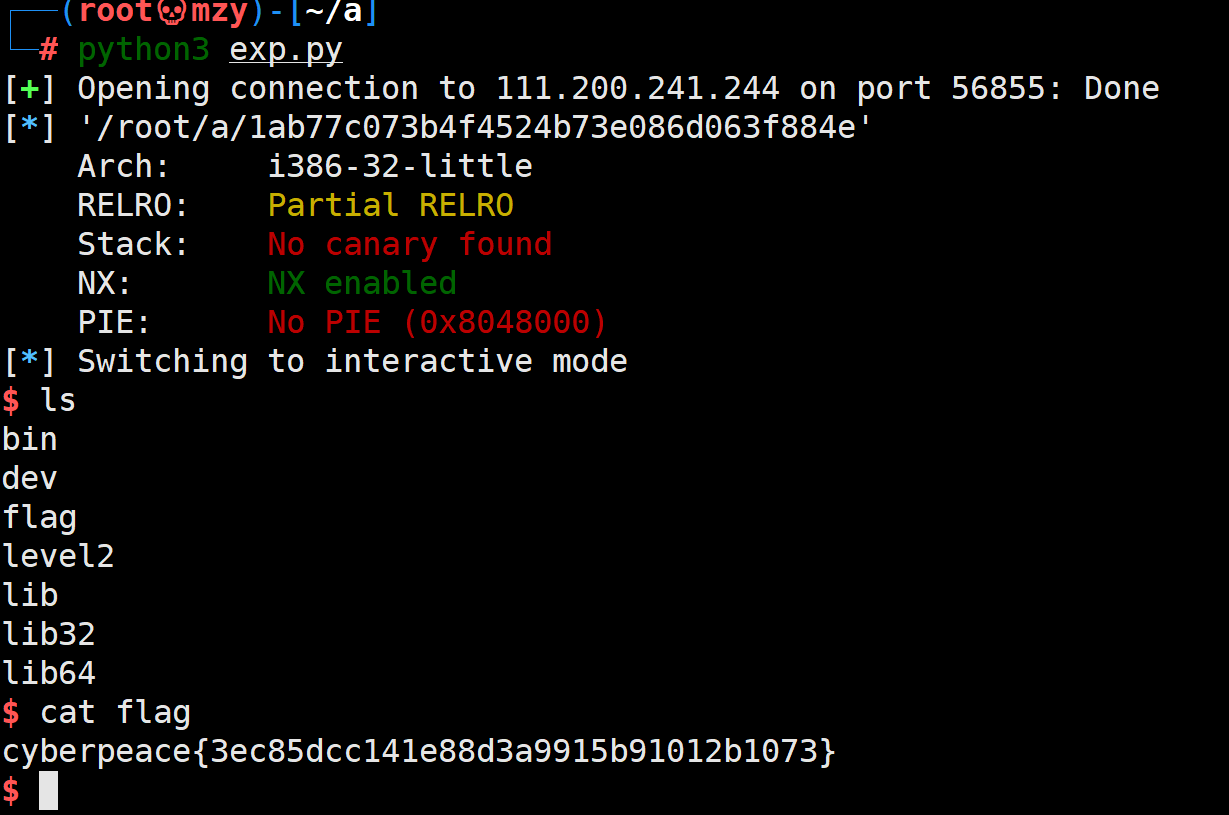Click the NX enabled text
The image size is (1229, 815).
click(362, 283)
